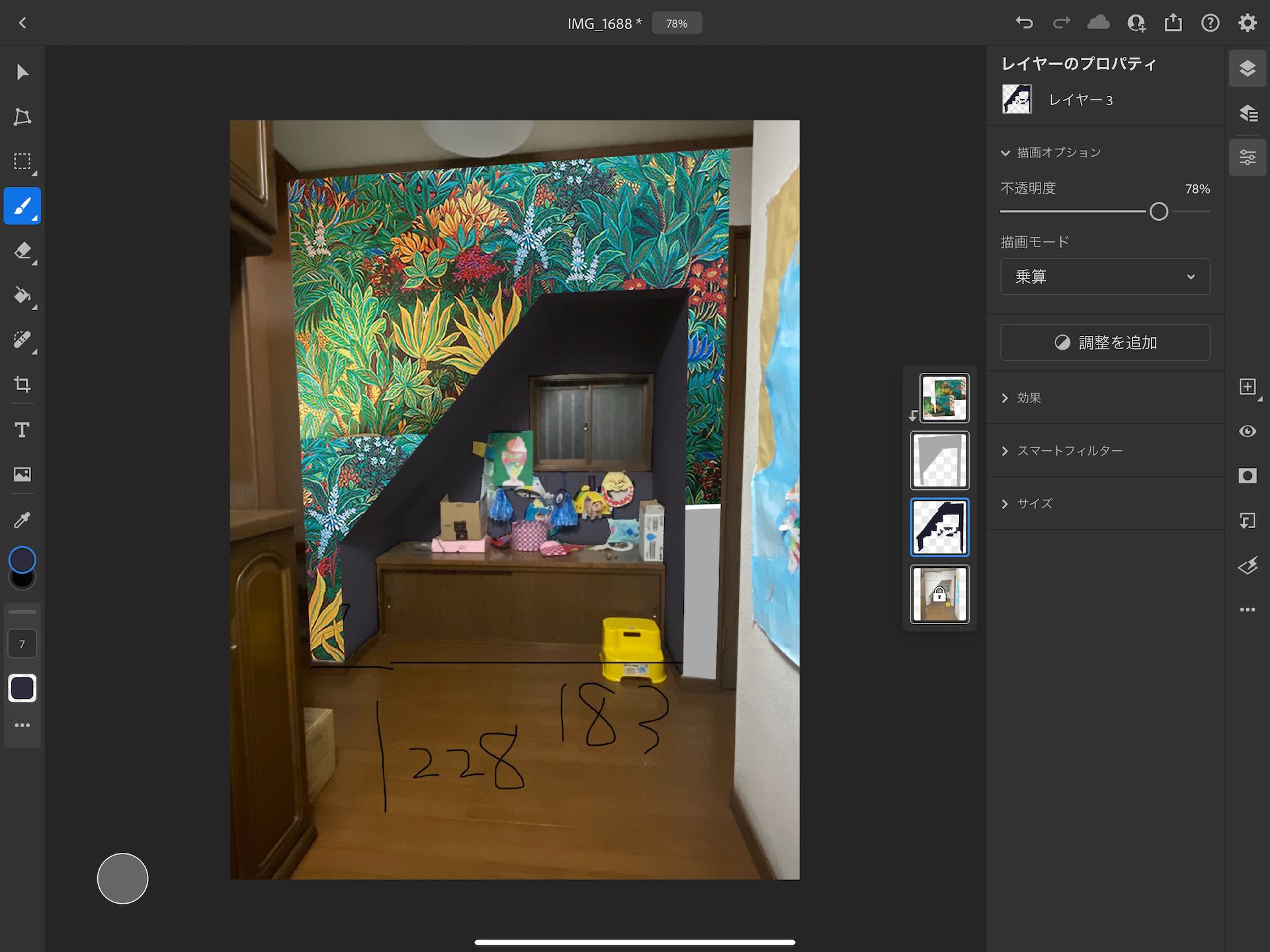Screen dimensions: 1270x952
Task: Select the Crop tool
Action: tap(22, 384)
